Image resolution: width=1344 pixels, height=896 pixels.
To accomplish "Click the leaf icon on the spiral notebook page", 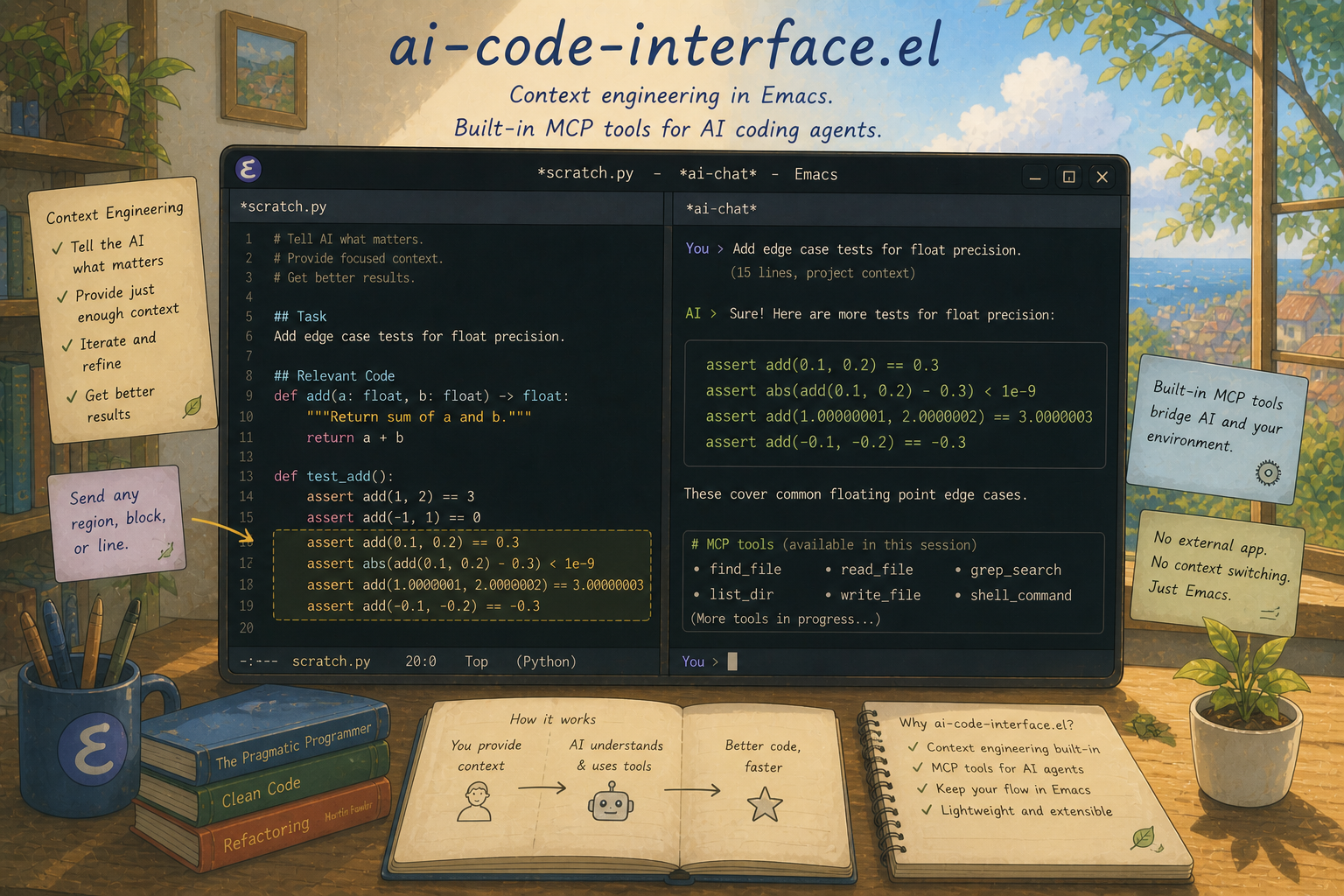I will [x=1144, y=838].
